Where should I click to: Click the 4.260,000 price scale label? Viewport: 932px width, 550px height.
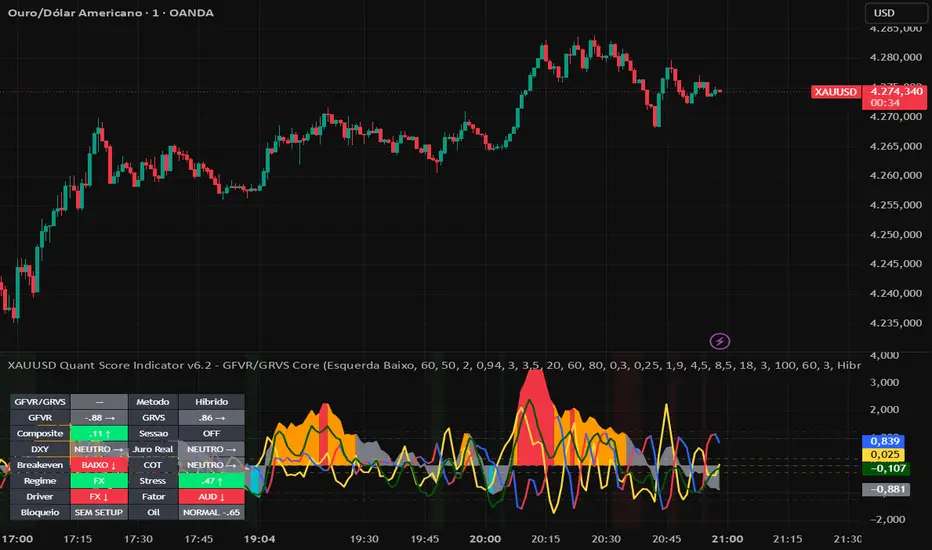tap(895, 175)
